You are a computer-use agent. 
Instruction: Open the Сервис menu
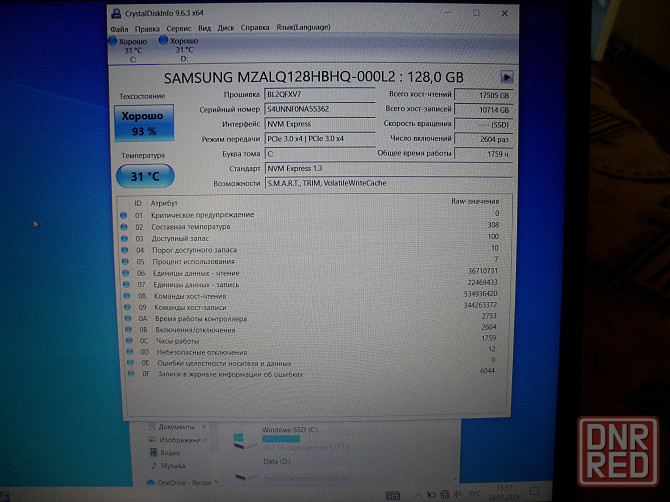click(179, 28)
